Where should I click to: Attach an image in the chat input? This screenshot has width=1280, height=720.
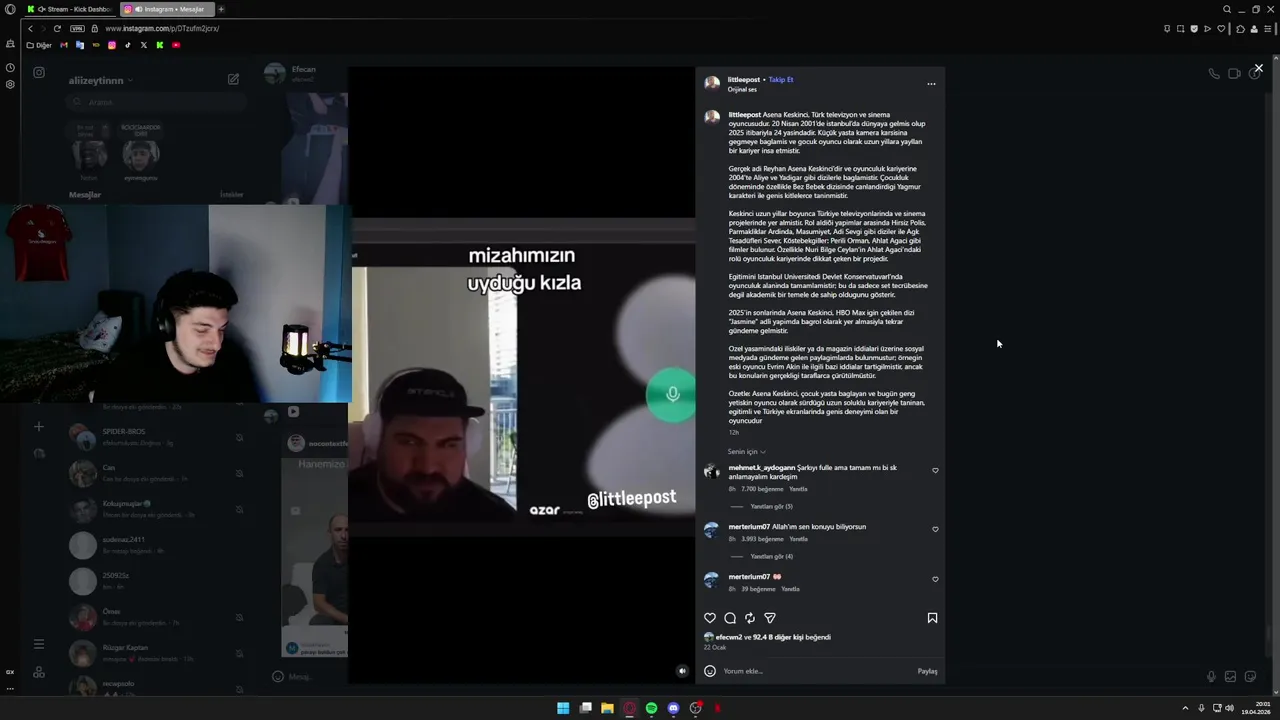coord(1230,677)
